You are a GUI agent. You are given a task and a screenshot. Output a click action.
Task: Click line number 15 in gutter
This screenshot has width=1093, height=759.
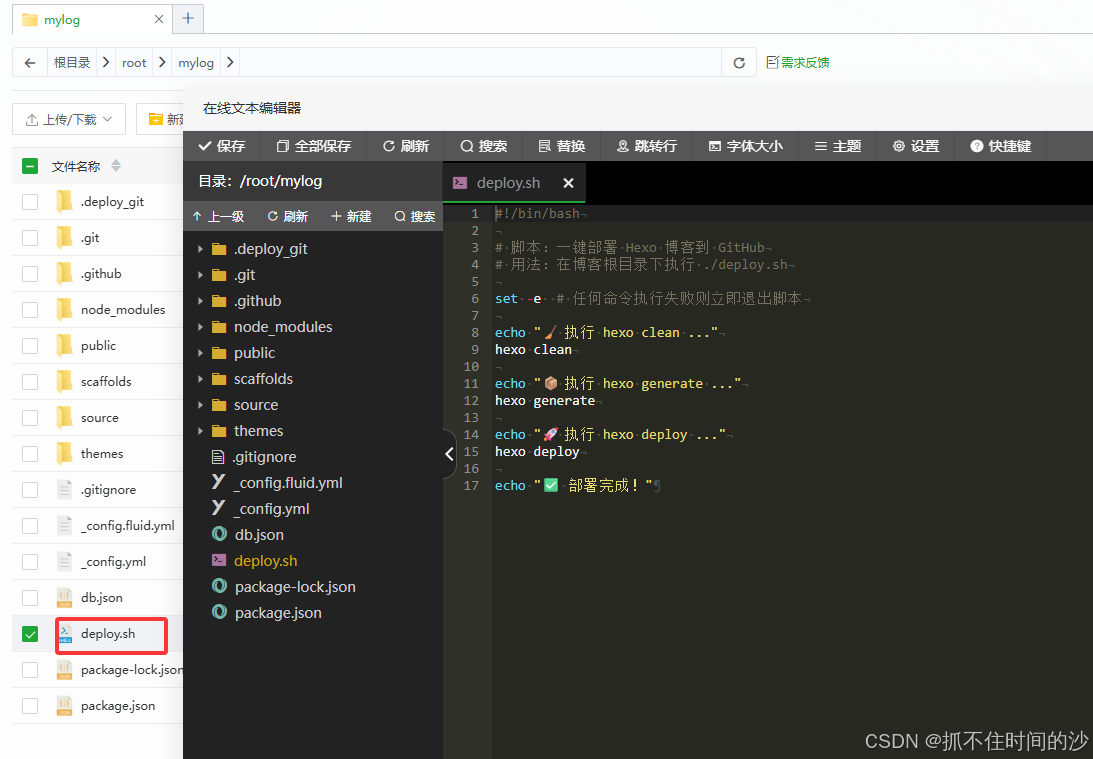[471, 452]
